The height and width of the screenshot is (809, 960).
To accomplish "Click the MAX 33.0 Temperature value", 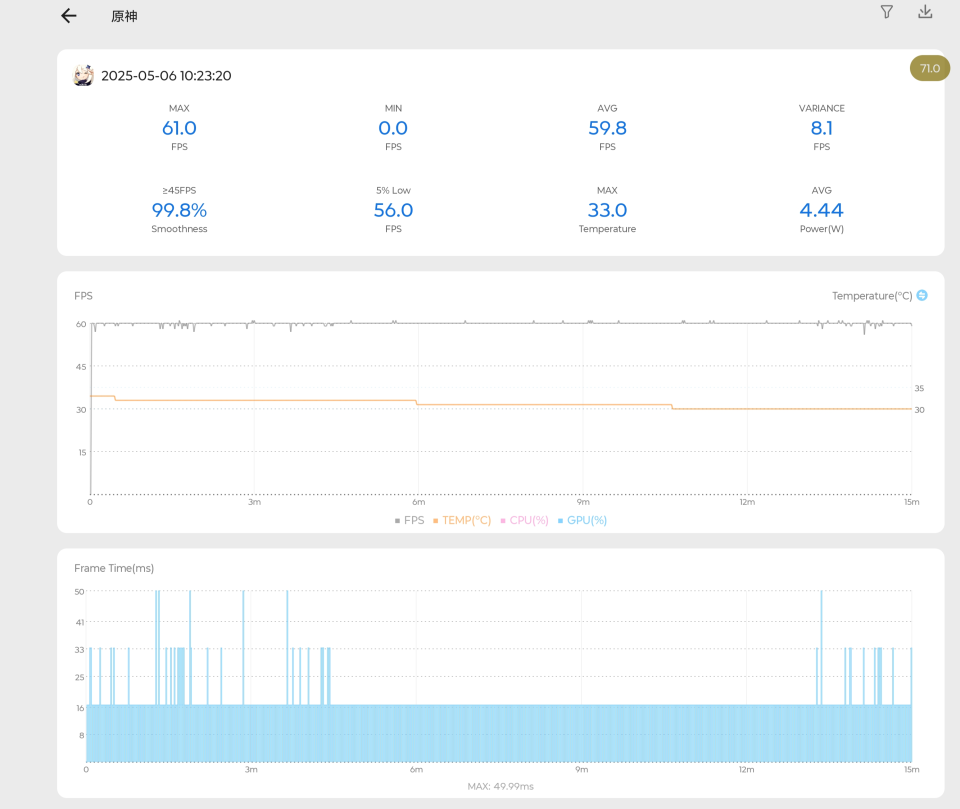I will click(x=607, y=210).
